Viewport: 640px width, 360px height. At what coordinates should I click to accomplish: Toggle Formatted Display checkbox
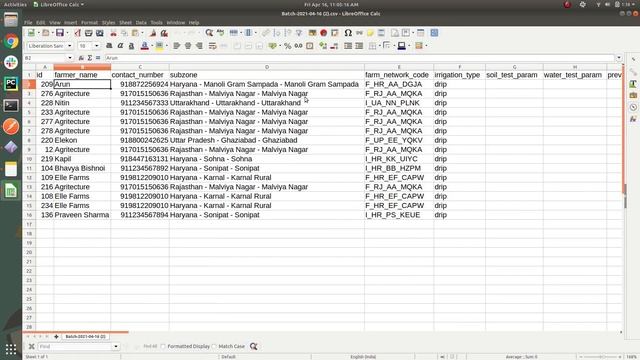pos(163,347)
